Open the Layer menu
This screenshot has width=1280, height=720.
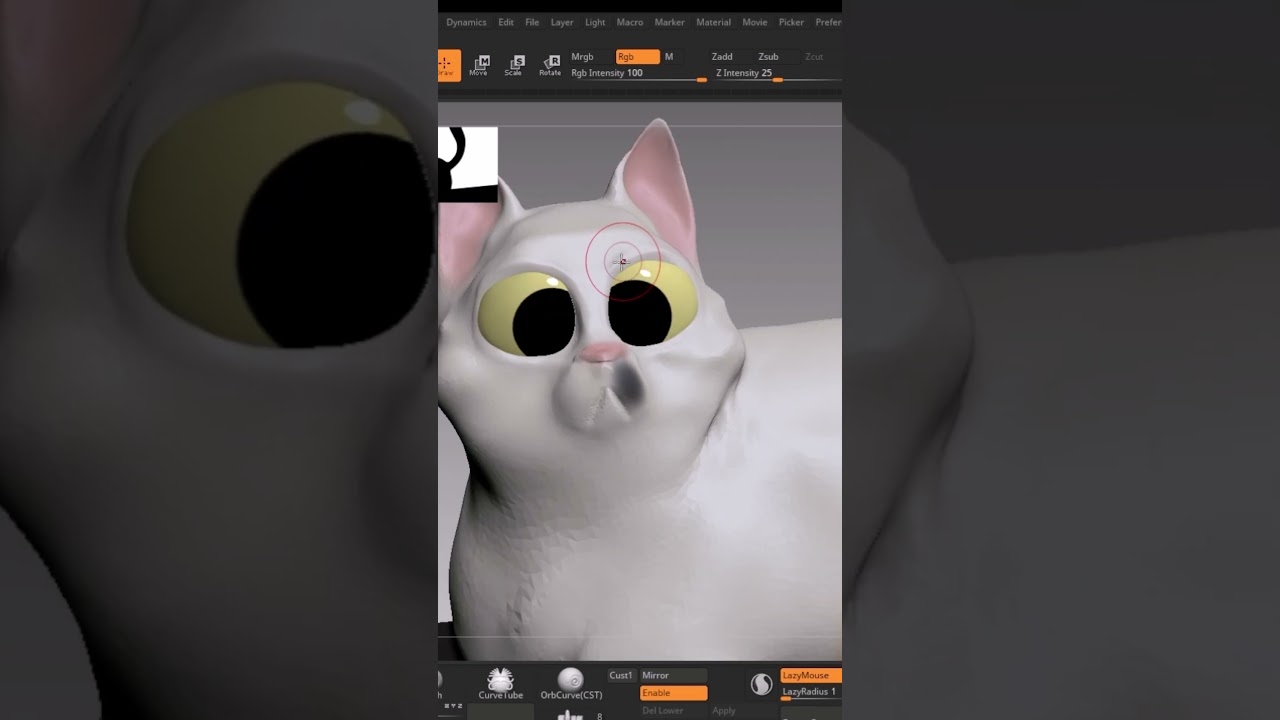click(562, 22)
